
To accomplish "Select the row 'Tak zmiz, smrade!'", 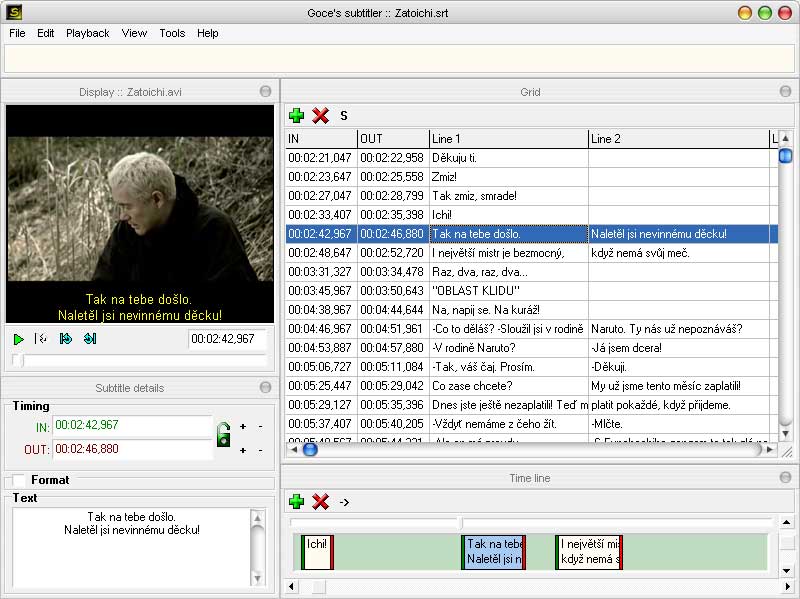I will [x=532, y=196].
